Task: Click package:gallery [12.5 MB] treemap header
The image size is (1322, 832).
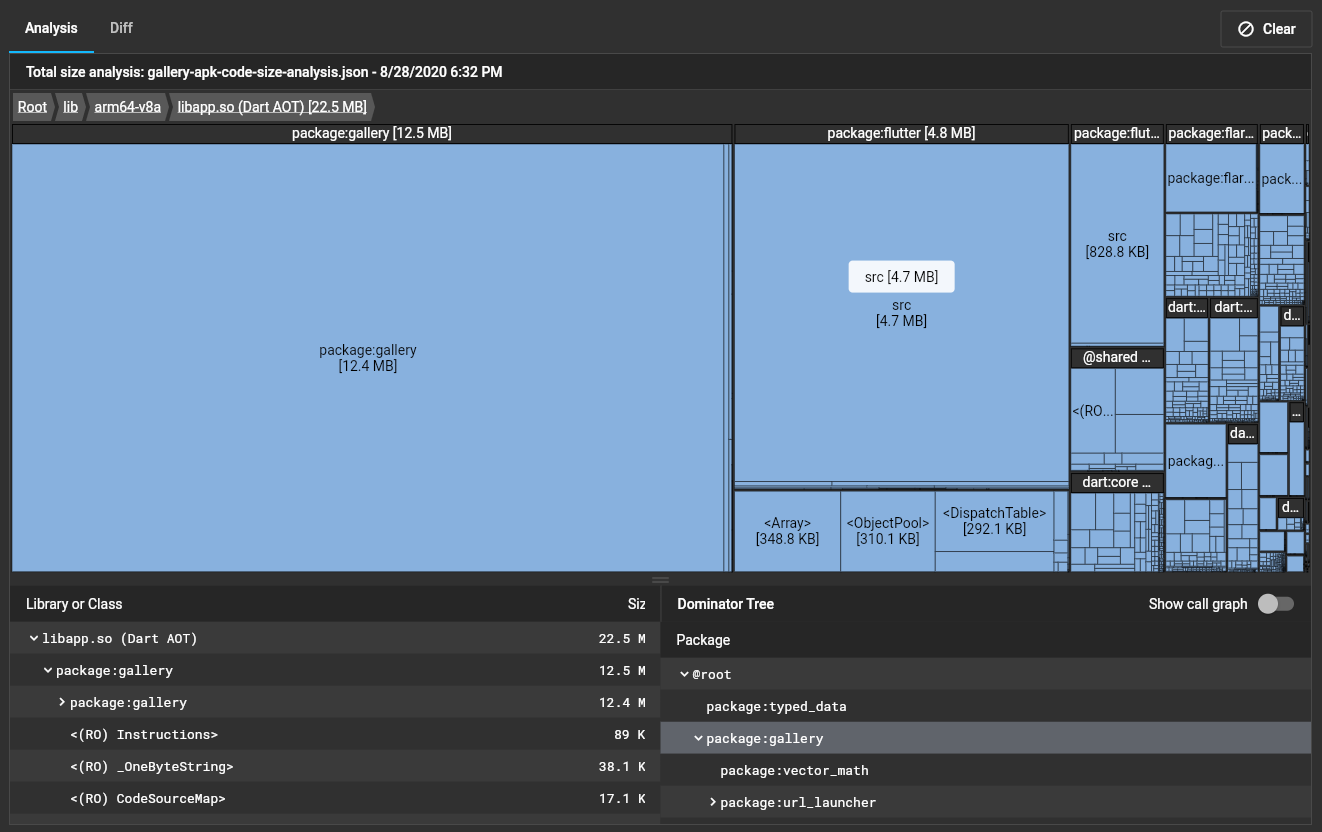Action: click(372, 133)
